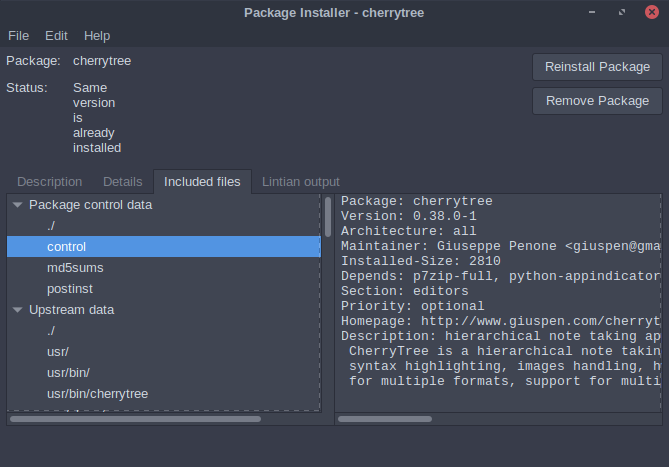669x467 pixels.
Task: Select the usr/bin/cherrytree entry
Action: click(x=97, y=394)
